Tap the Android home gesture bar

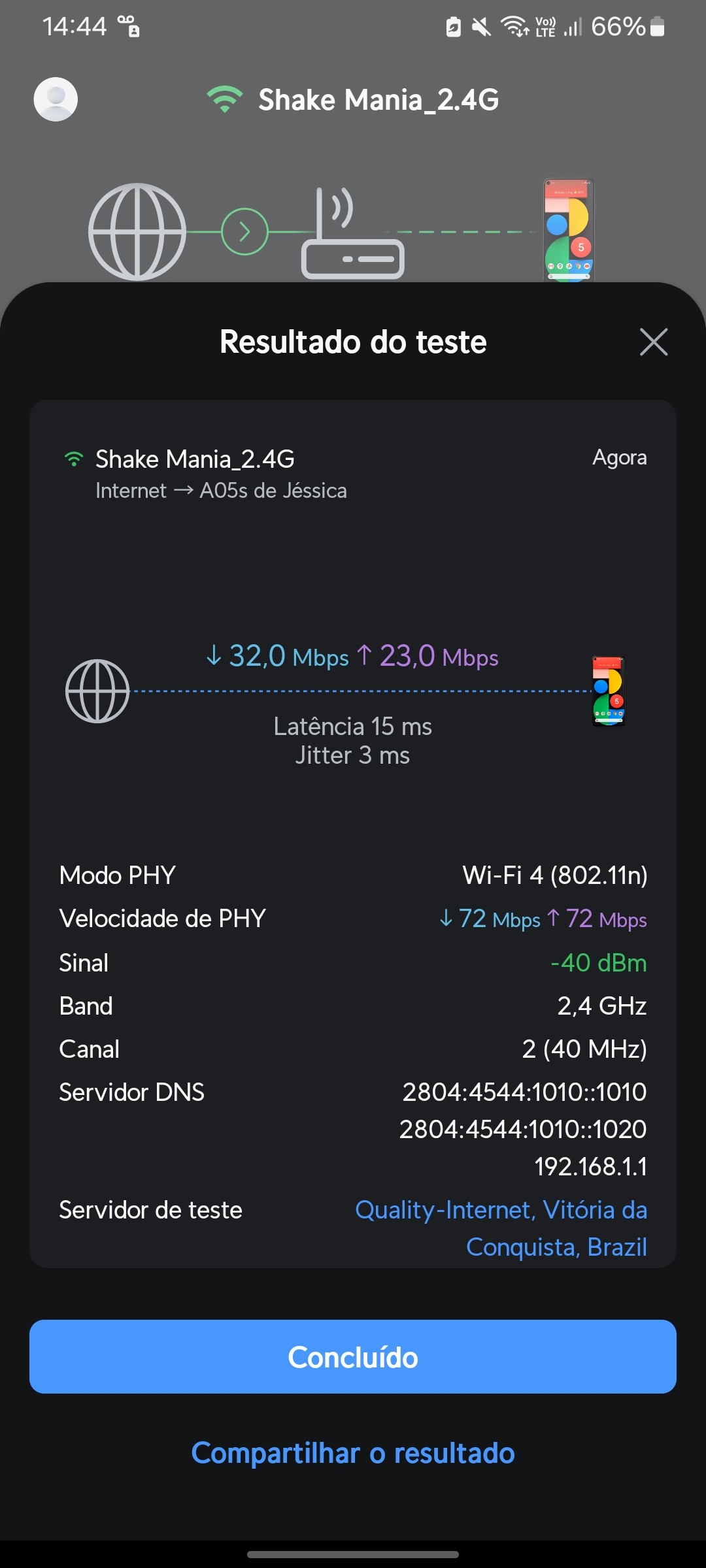coord(353,1554)
